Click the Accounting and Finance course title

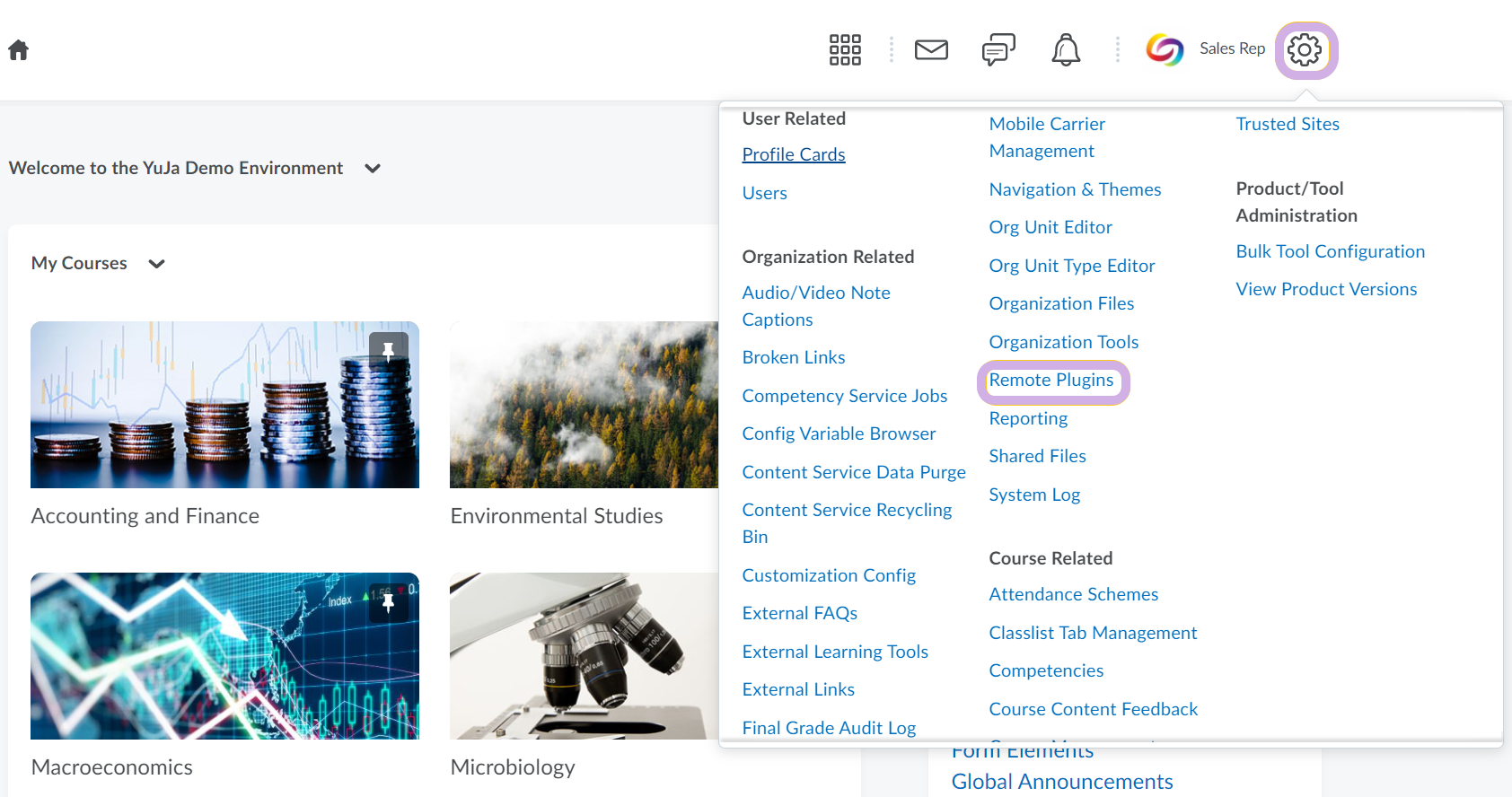click(145, 516)
